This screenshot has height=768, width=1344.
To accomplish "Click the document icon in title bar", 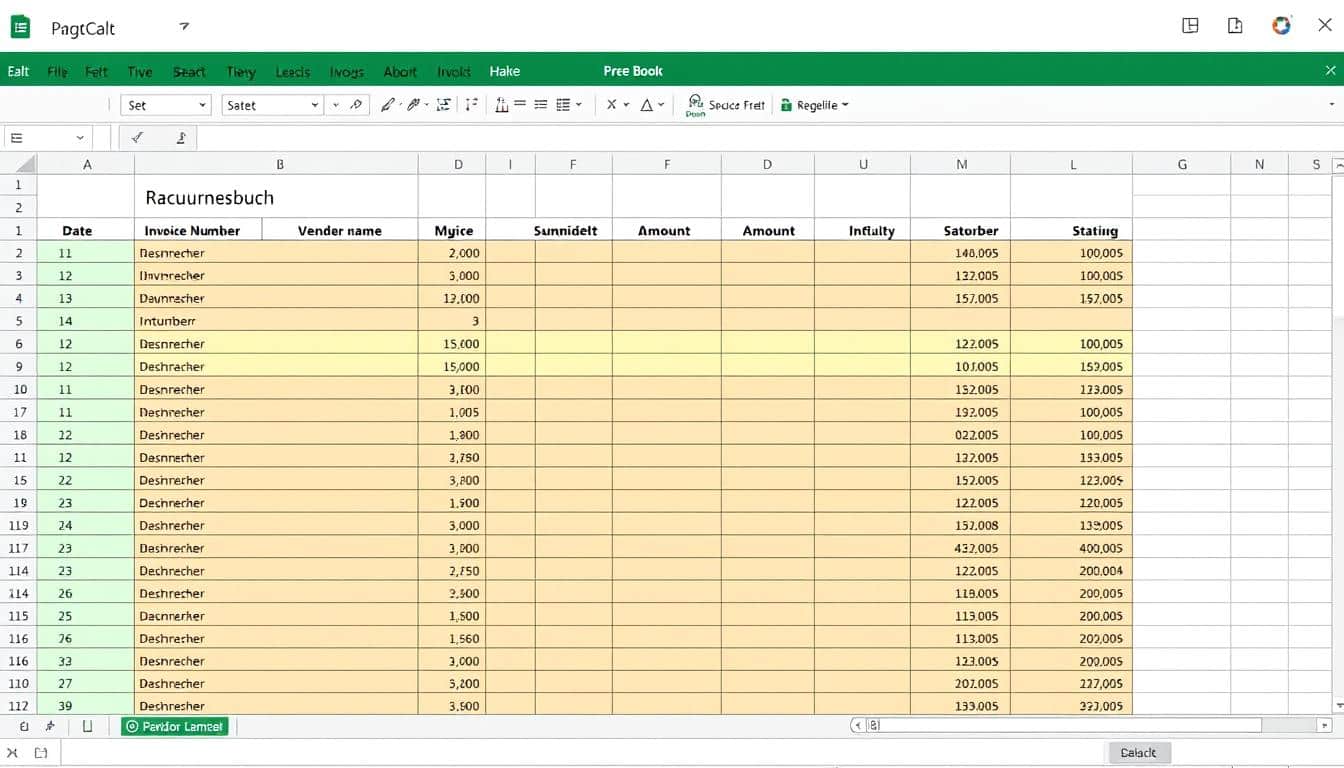I will click(1235, 26).
